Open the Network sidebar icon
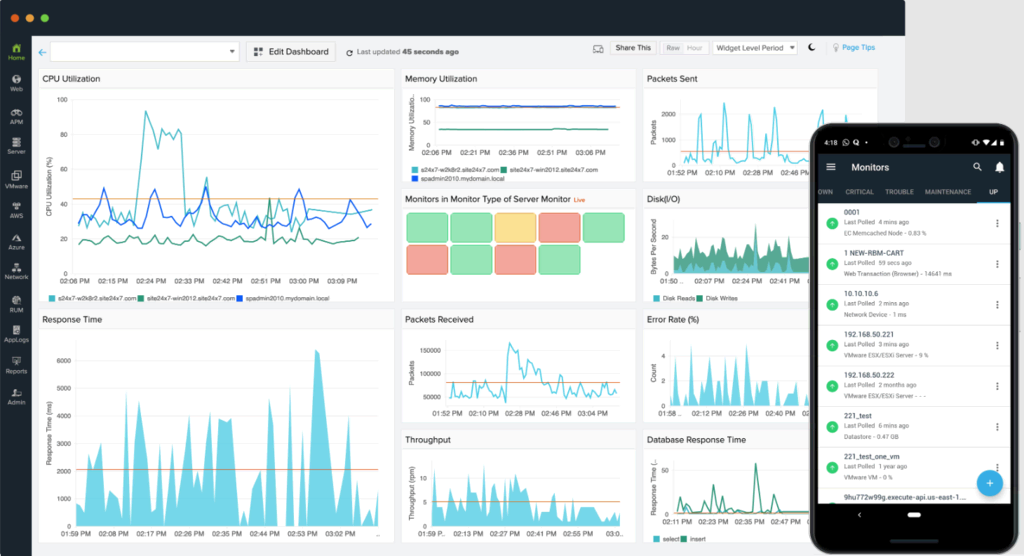This screenshot has height=556, width=1024. (16, 270)
